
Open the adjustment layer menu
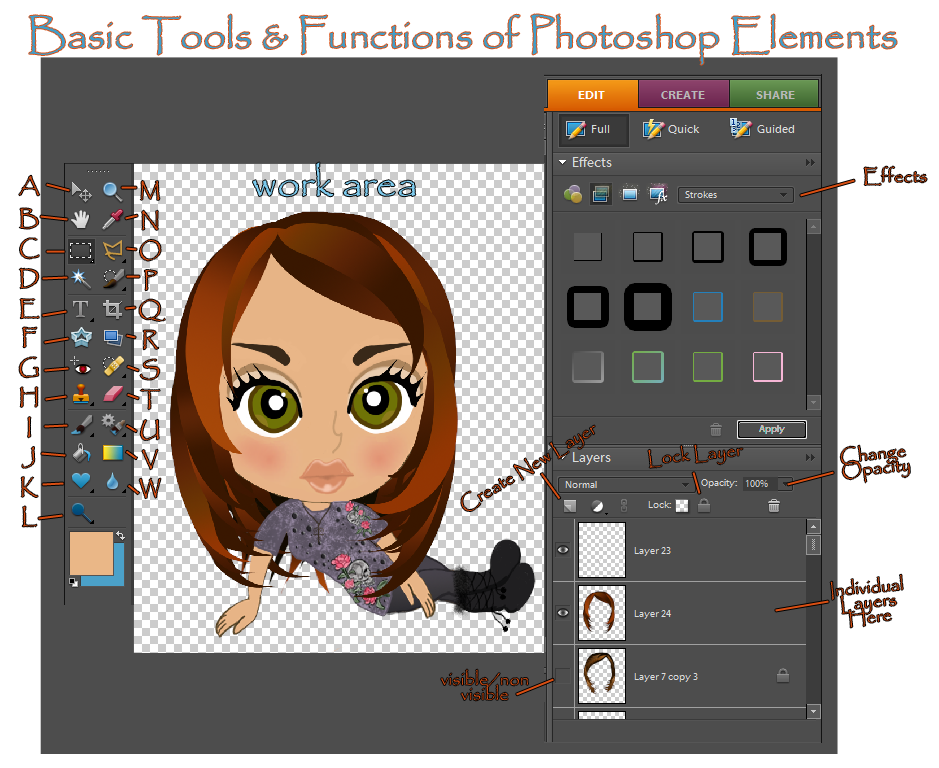(598, 506)
